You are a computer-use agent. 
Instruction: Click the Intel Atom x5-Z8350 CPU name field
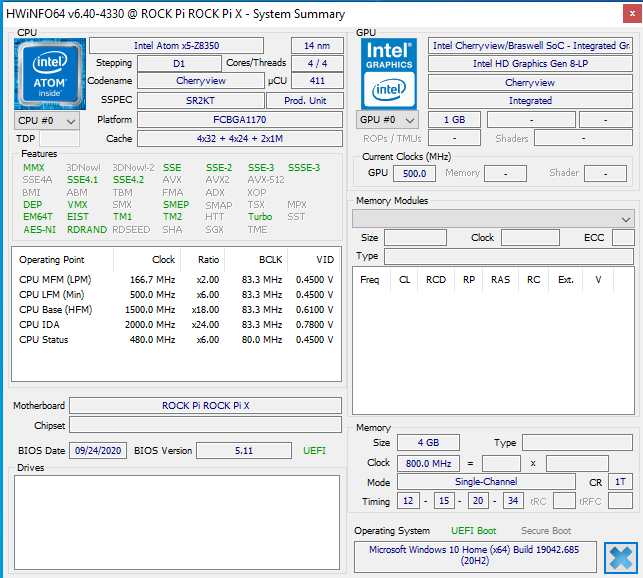176,46
